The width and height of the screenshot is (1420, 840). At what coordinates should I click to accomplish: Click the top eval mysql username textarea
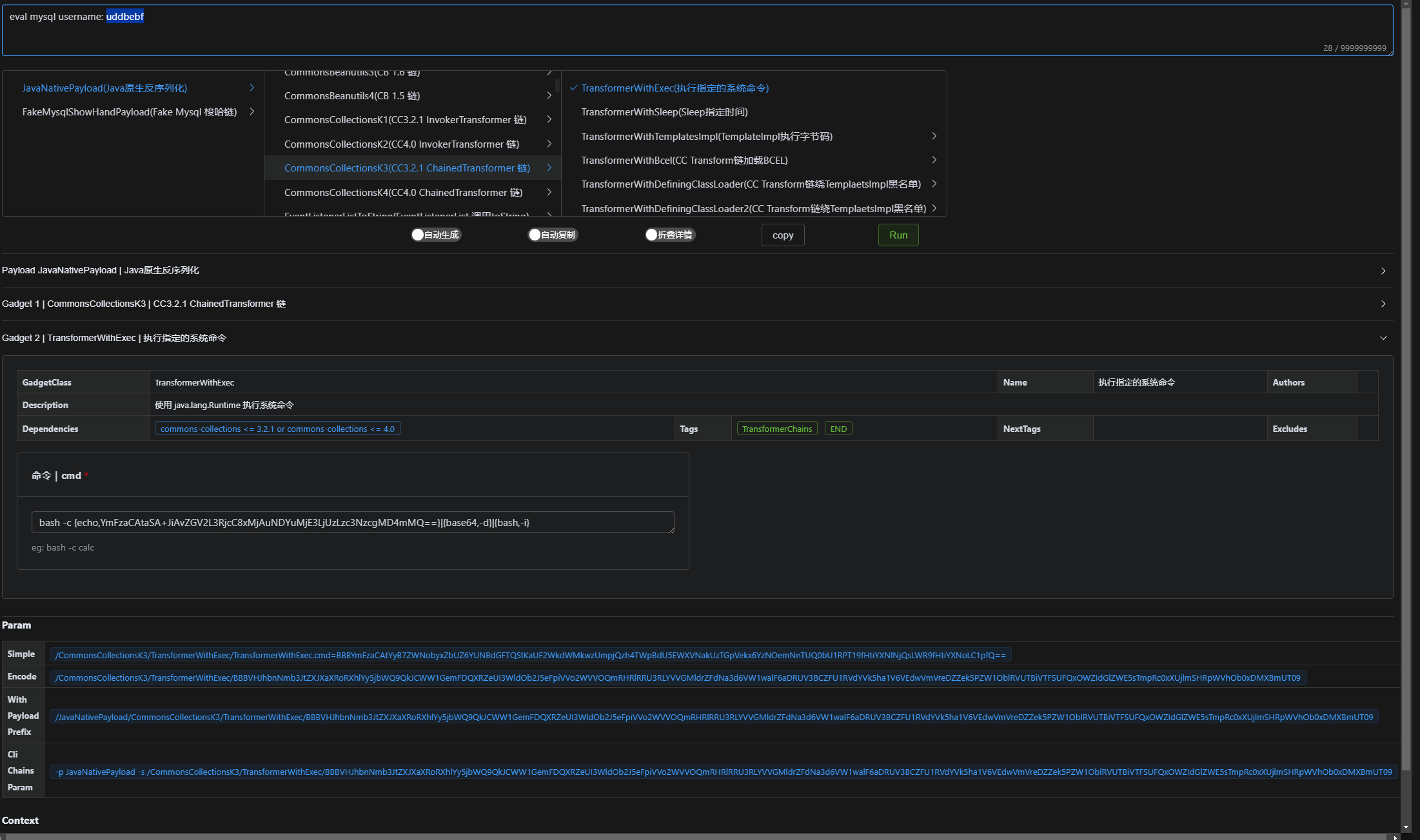[697, 30]
